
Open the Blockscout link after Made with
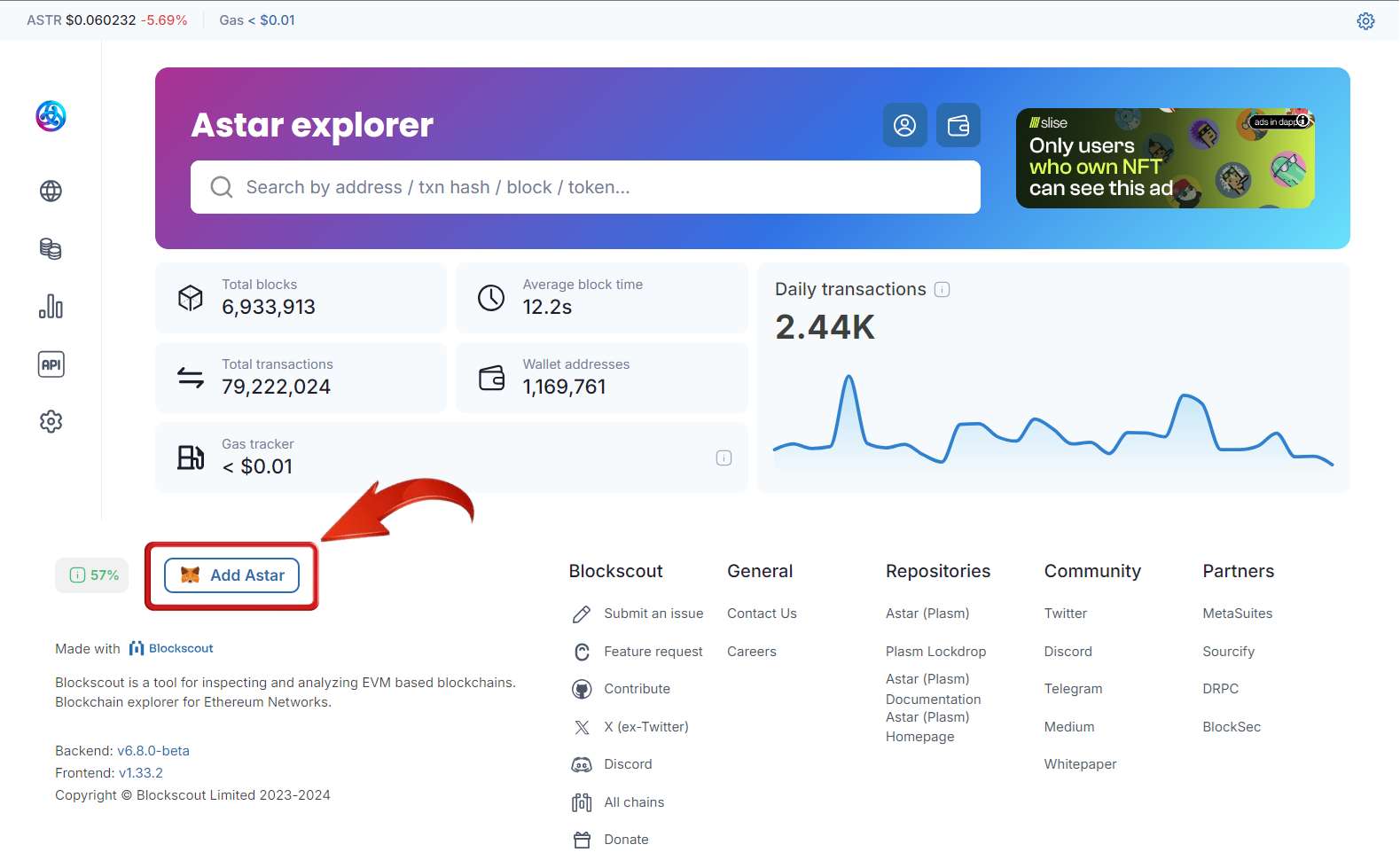click(x=171, y=648)
